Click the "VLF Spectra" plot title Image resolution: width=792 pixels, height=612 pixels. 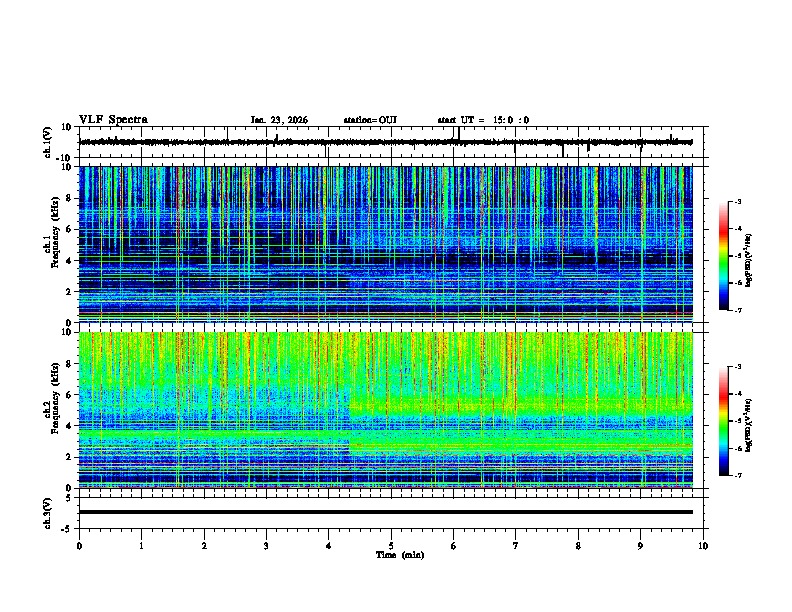pos(113,120)
